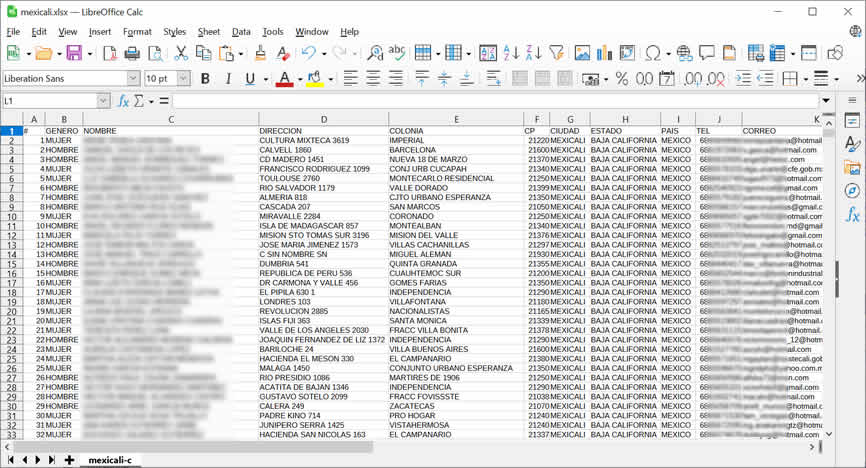Click the Save document icon
Viewport: 866px width, 468px height.
tap(74, 53)
